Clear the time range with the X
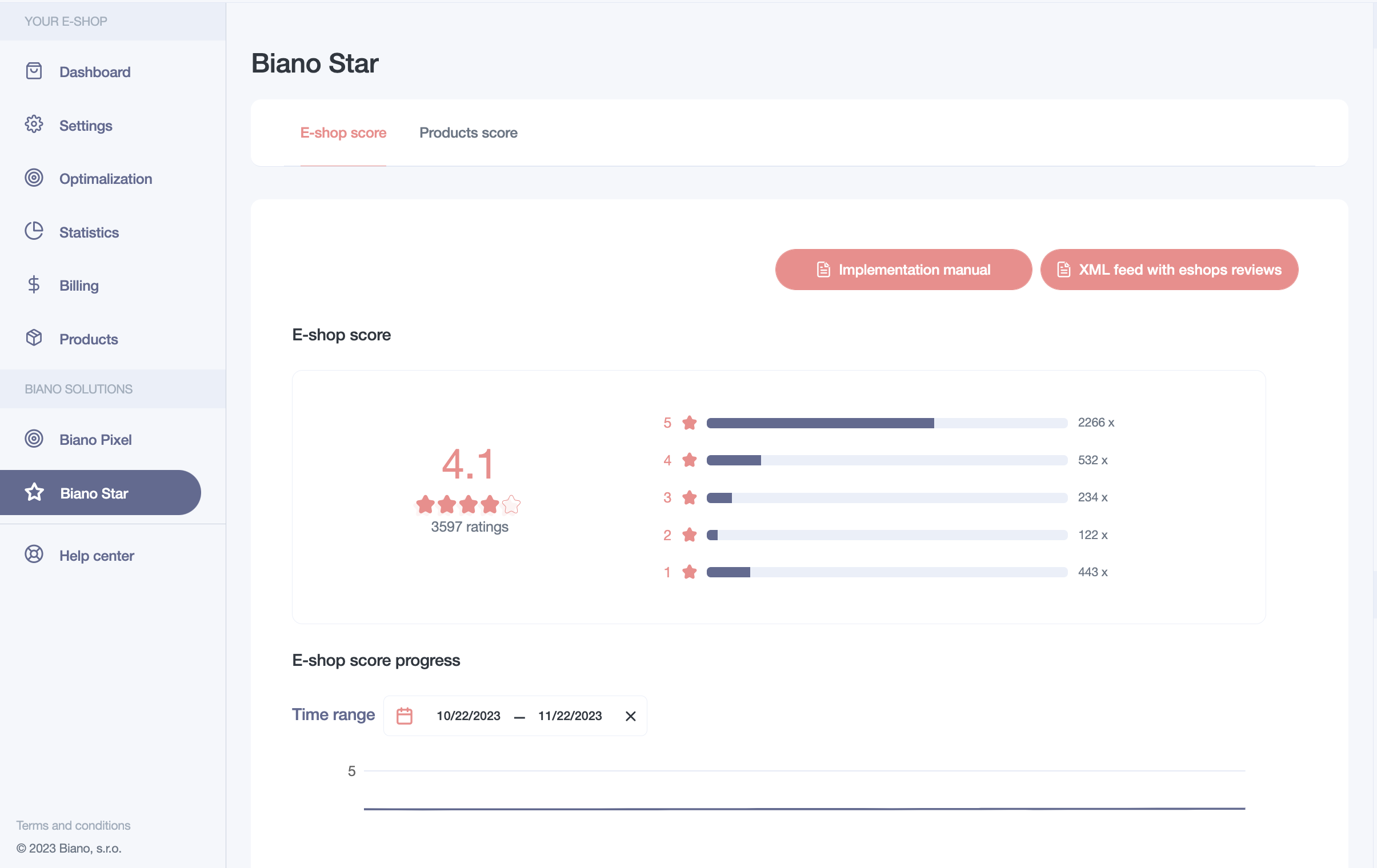The image size is (1377, 868). 630,716
